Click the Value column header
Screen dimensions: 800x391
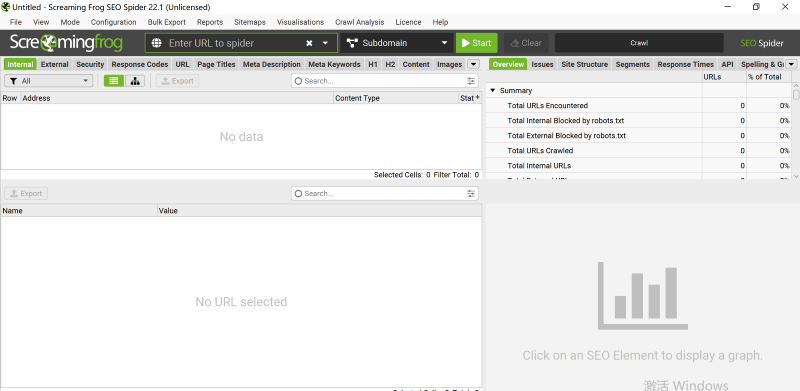click(319, 210)
